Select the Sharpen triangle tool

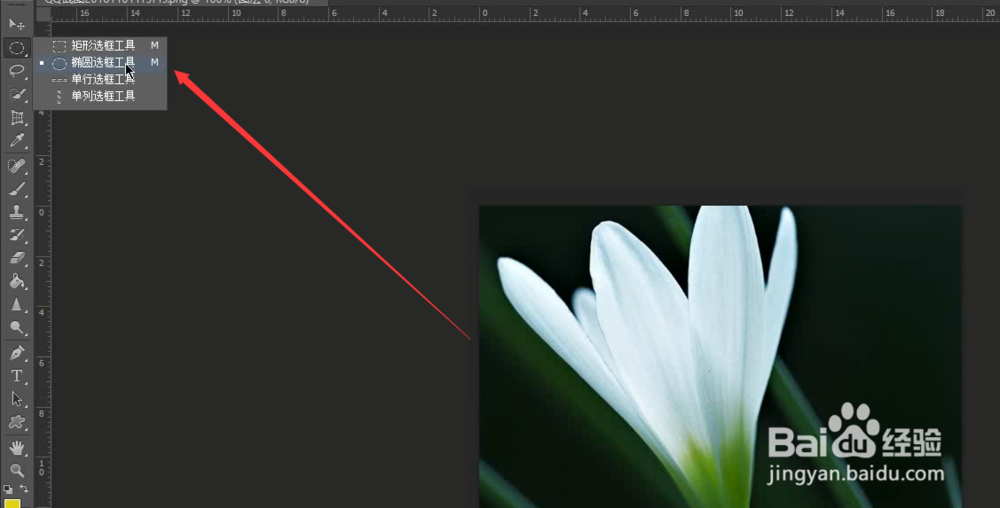click(17, 305)
